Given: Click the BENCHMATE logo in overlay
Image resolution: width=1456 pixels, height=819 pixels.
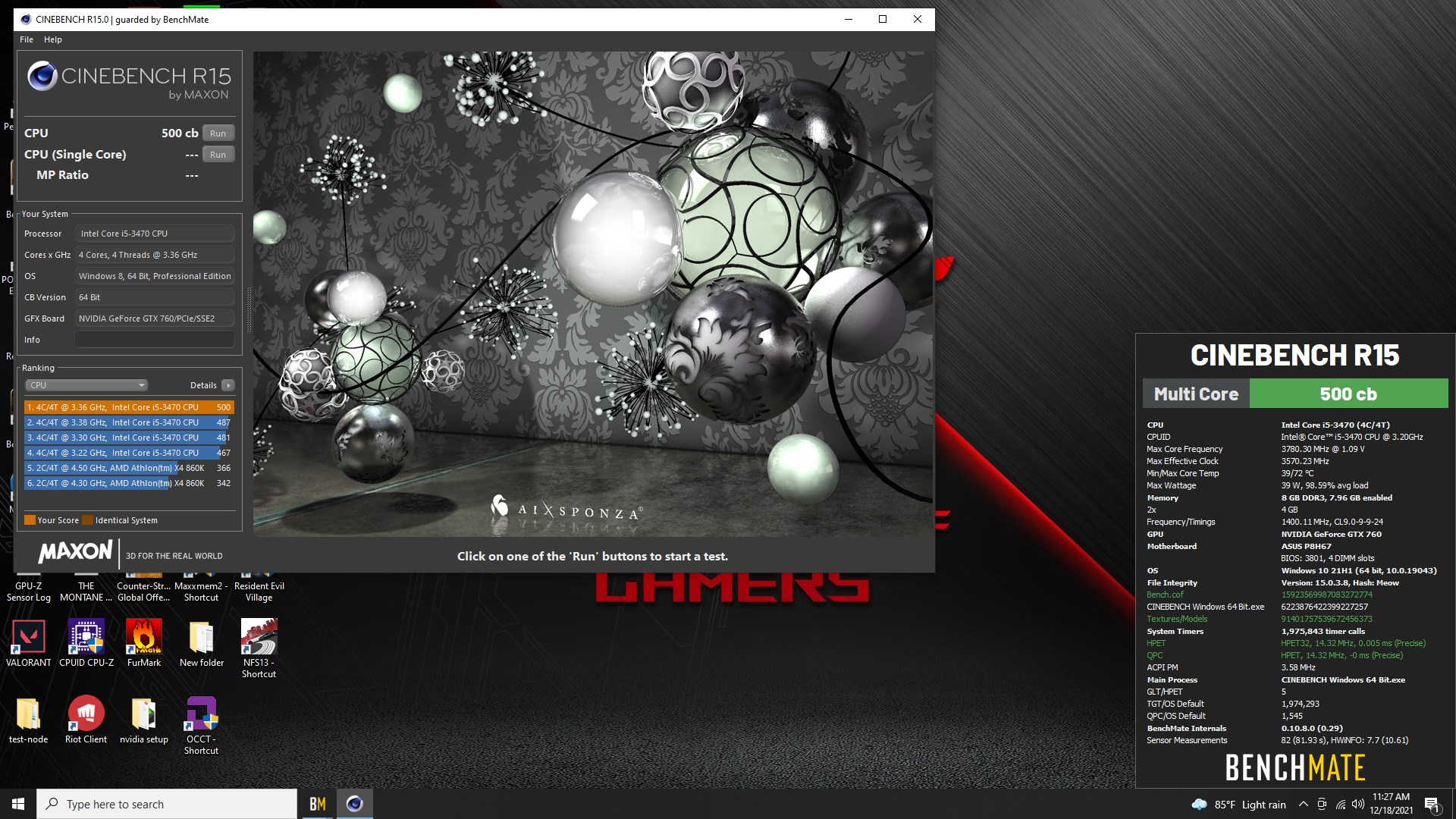Looking at the screenshot, I should pyautogui.click(x=1294, y=767).
